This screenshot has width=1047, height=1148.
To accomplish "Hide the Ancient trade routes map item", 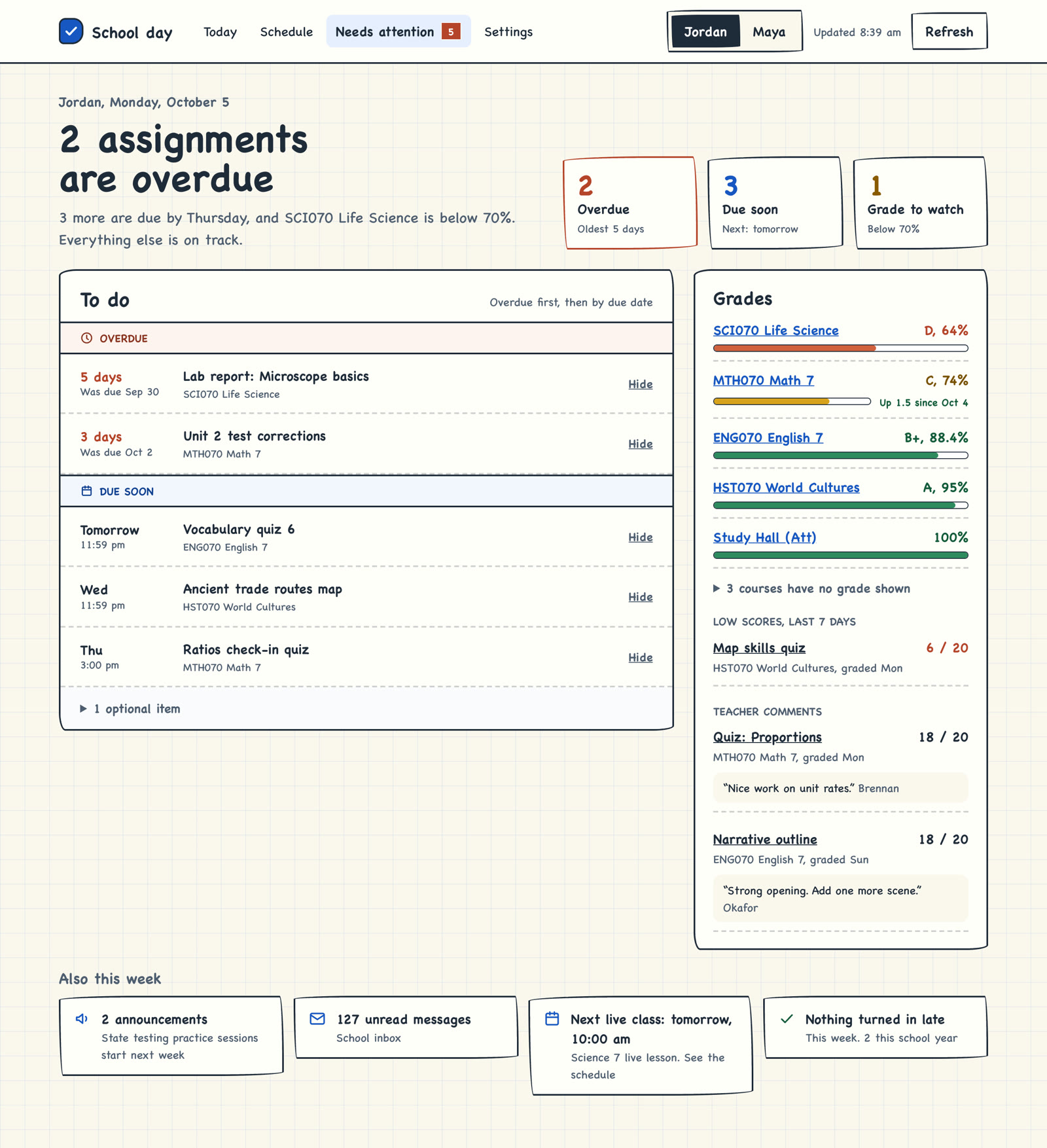I will point(641,597).
